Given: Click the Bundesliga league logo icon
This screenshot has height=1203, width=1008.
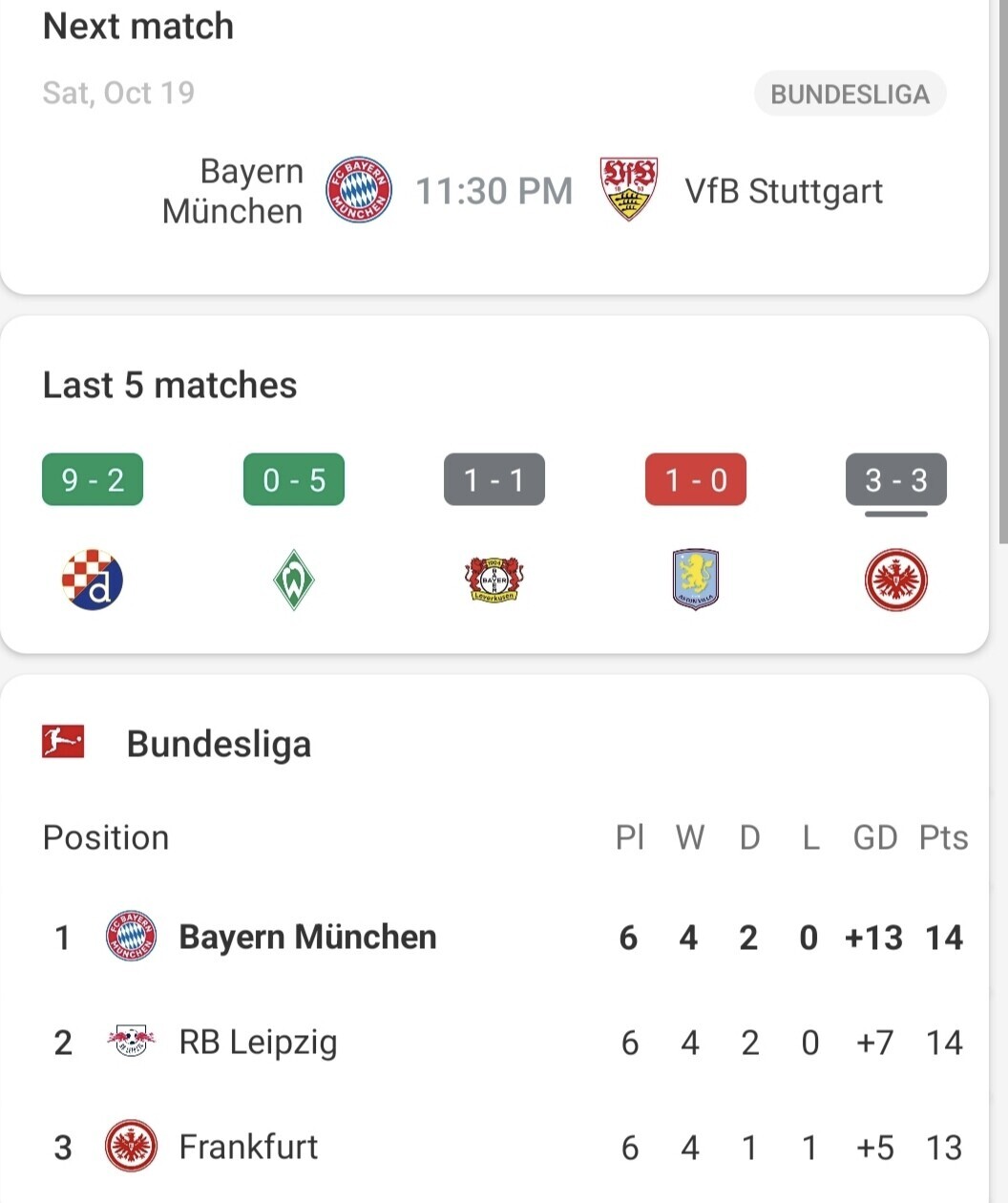Looking at the screenshot, I should point(63,742).
